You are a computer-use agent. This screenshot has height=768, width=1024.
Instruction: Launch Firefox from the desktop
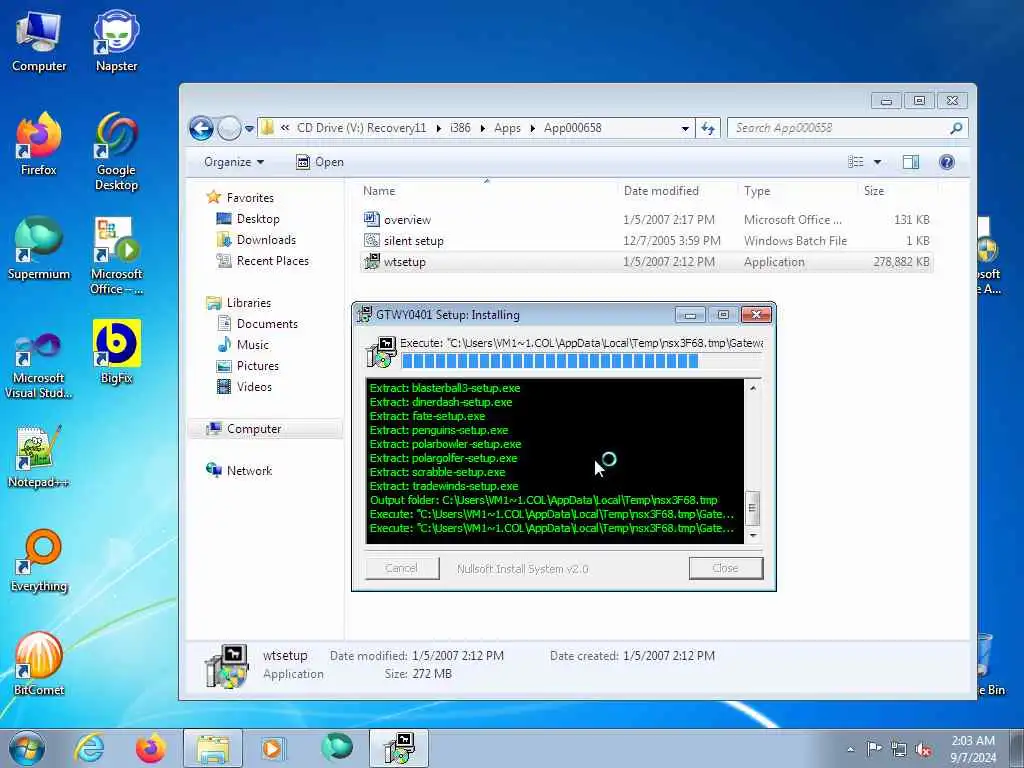click(39, 145)
